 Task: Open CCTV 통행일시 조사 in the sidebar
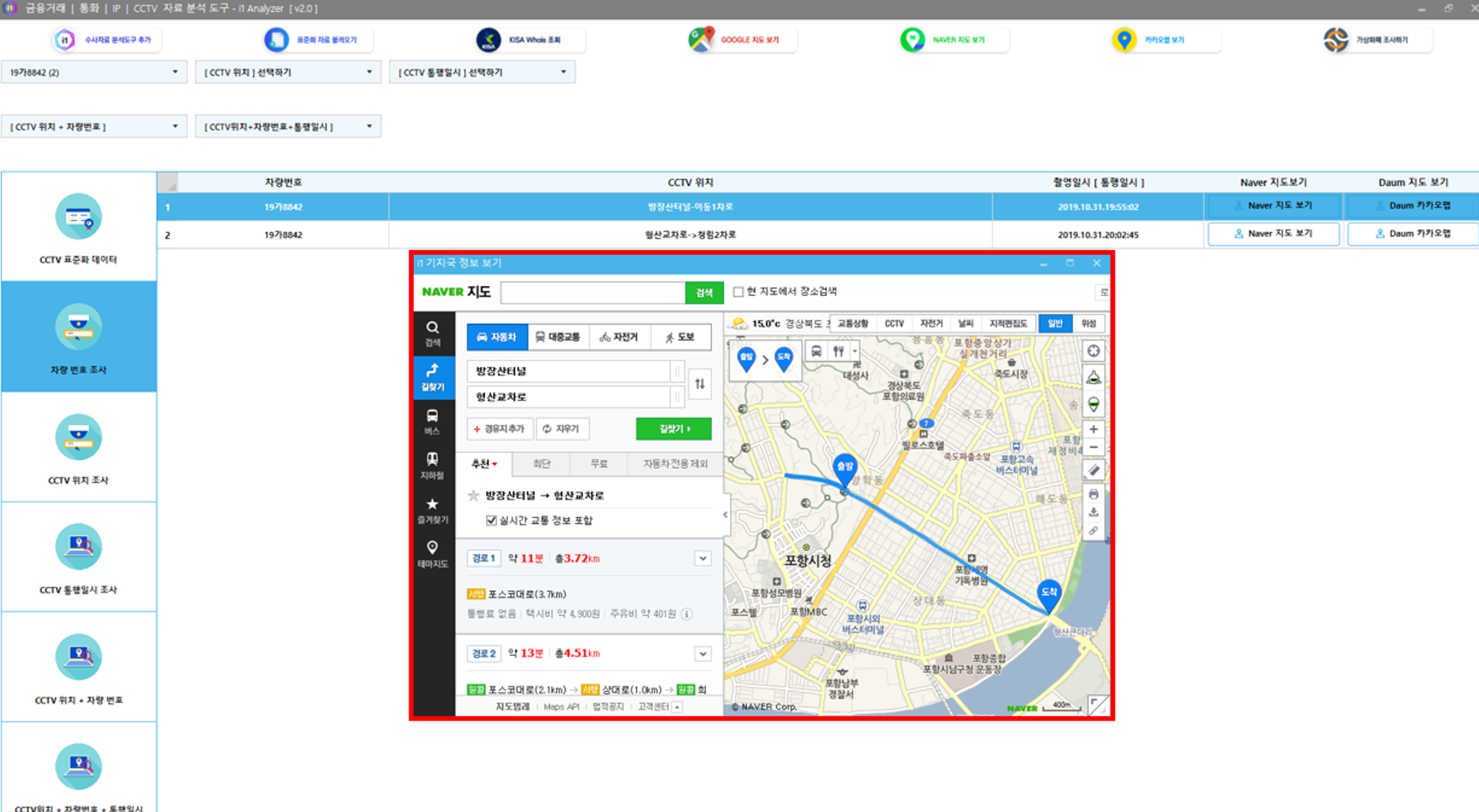79,558
